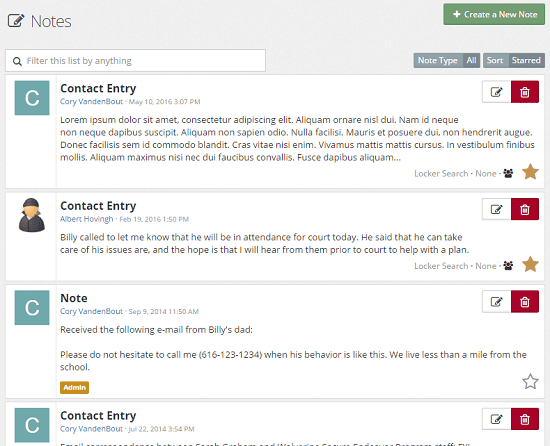The width and height of the screenshot is (550, 446).
Task: Open Cory VandenBout link on first entry
Action: tap(91, 102)
